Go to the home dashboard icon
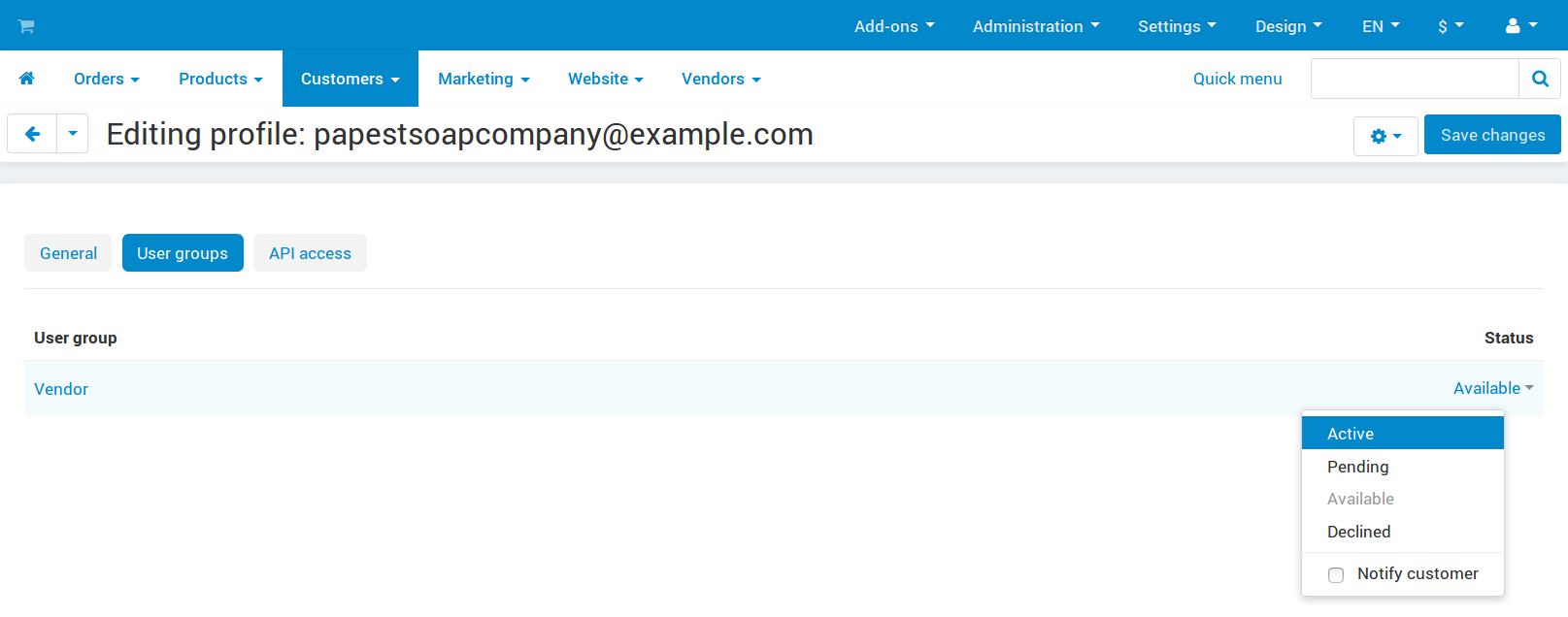The width and height of the screenshot is (1568, 617). (26, 79)
